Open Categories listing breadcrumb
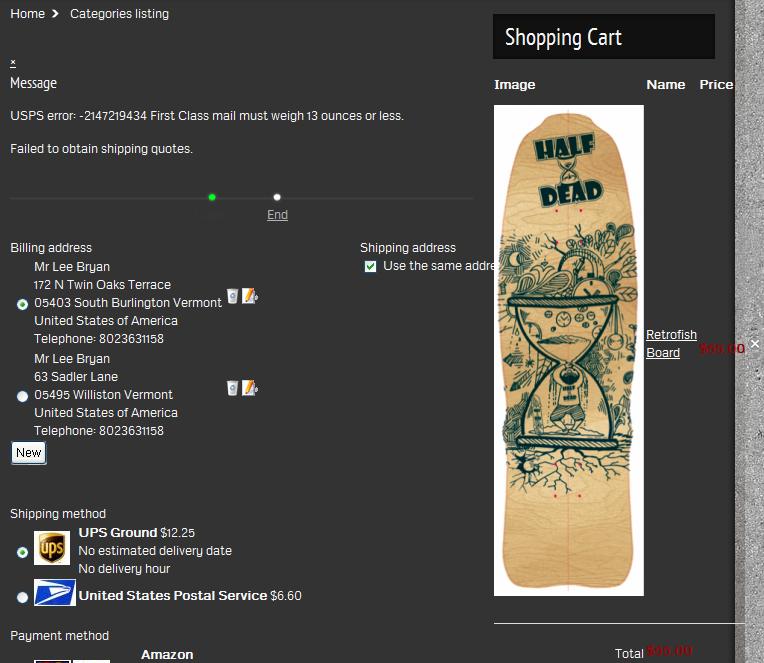 click(119, 14)
